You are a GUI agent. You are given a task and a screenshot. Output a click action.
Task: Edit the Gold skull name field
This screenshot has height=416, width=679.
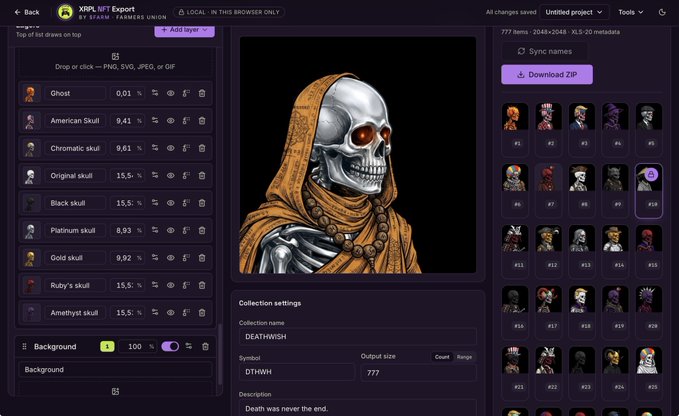click(x=75, y=258)
